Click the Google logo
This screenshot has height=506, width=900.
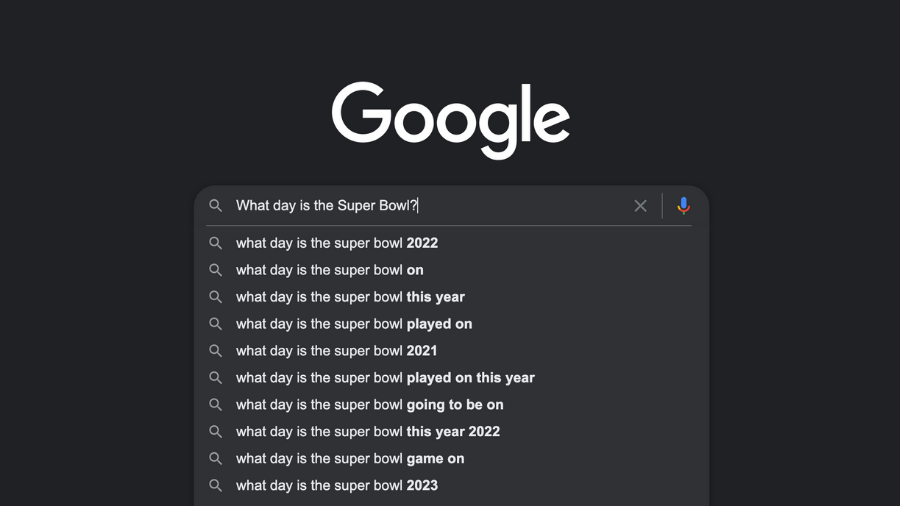click(451, 118)
